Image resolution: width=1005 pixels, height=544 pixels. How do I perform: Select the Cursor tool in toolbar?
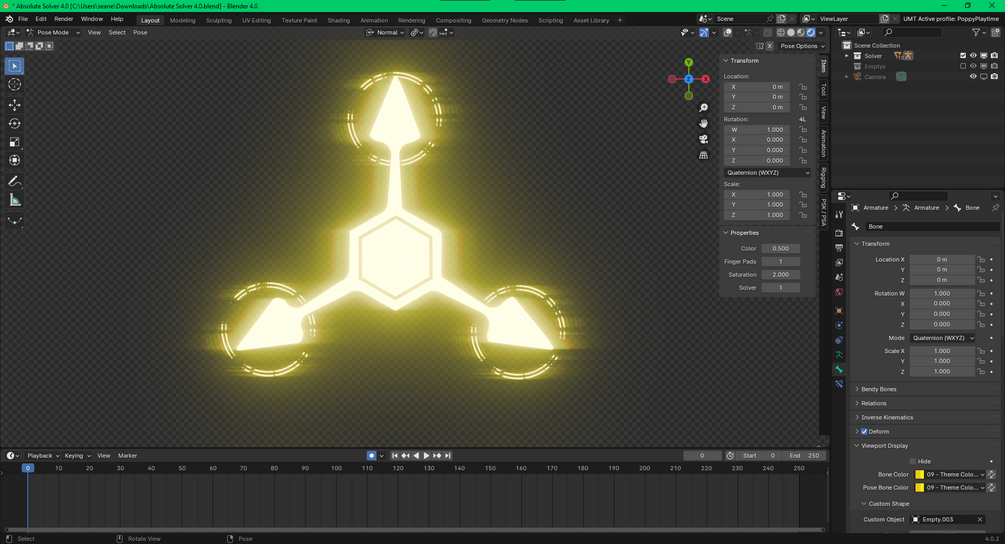point(15,85)
